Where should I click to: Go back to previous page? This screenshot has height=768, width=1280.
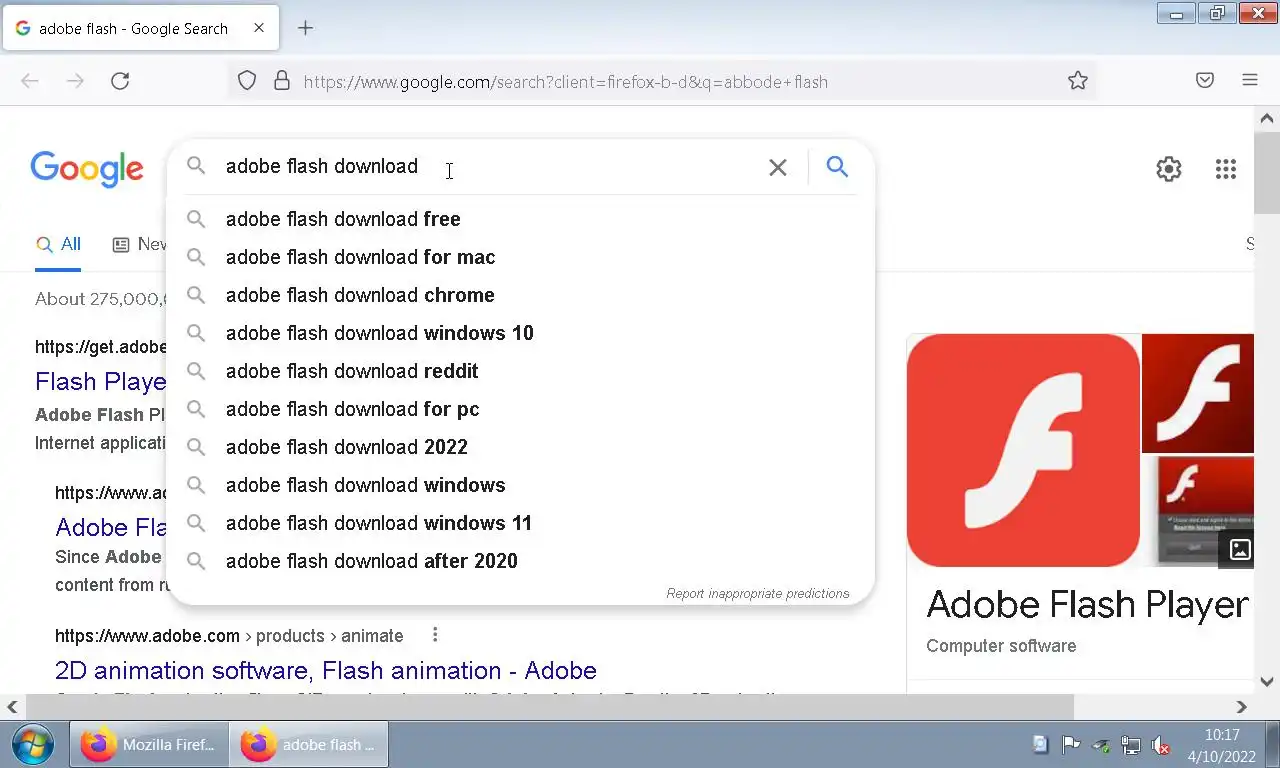pyautogui.click(x=30, y=81)
